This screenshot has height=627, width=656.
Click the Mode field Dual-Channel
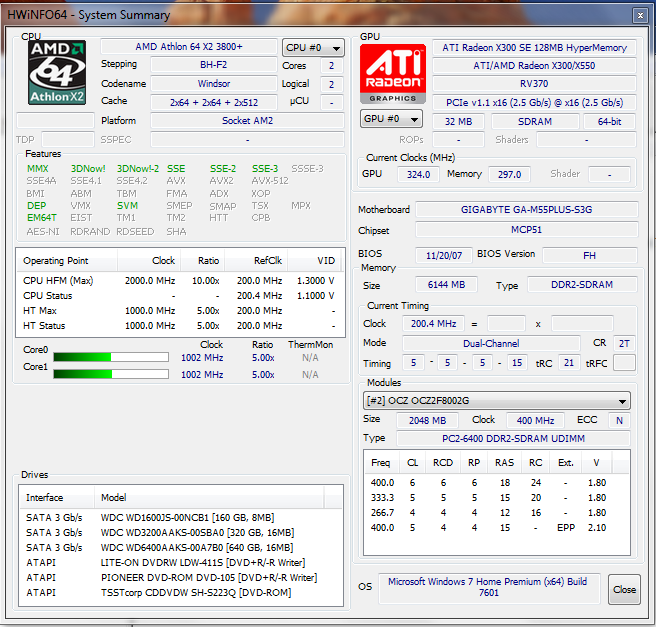tap(491, 343)
